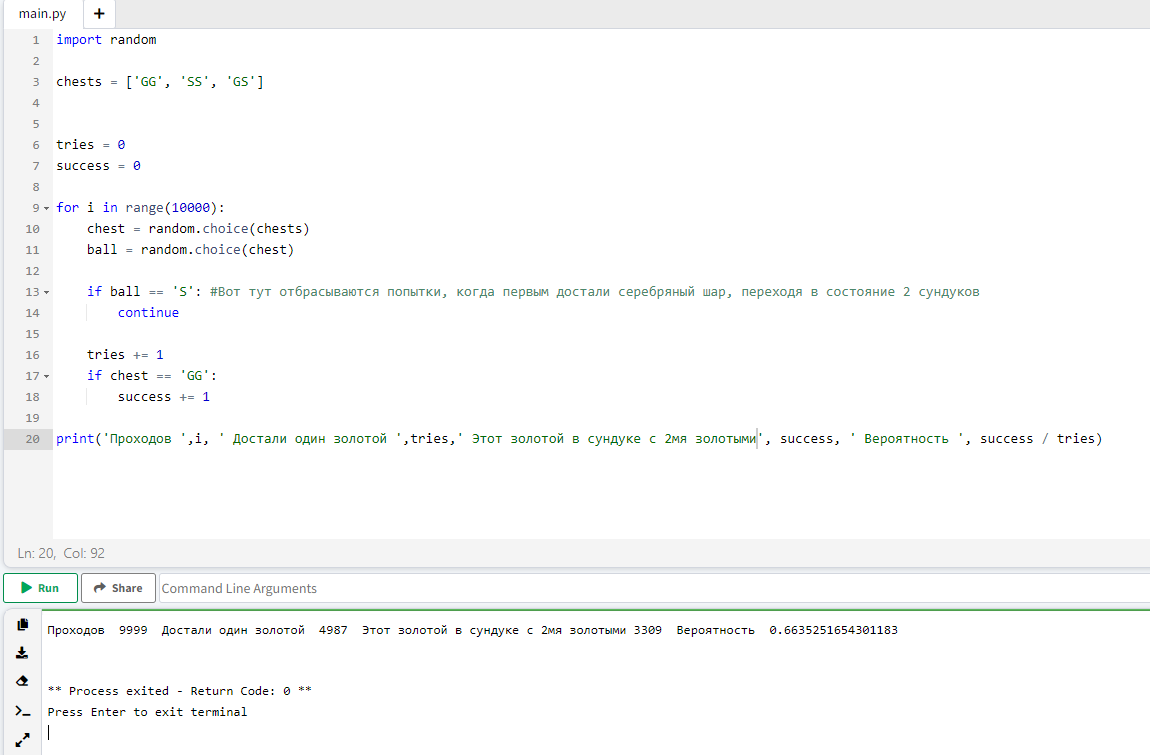Click line number 20 in the gutter
The width and height of the screenshot is (1150, 755).
[x=34, y=439]
